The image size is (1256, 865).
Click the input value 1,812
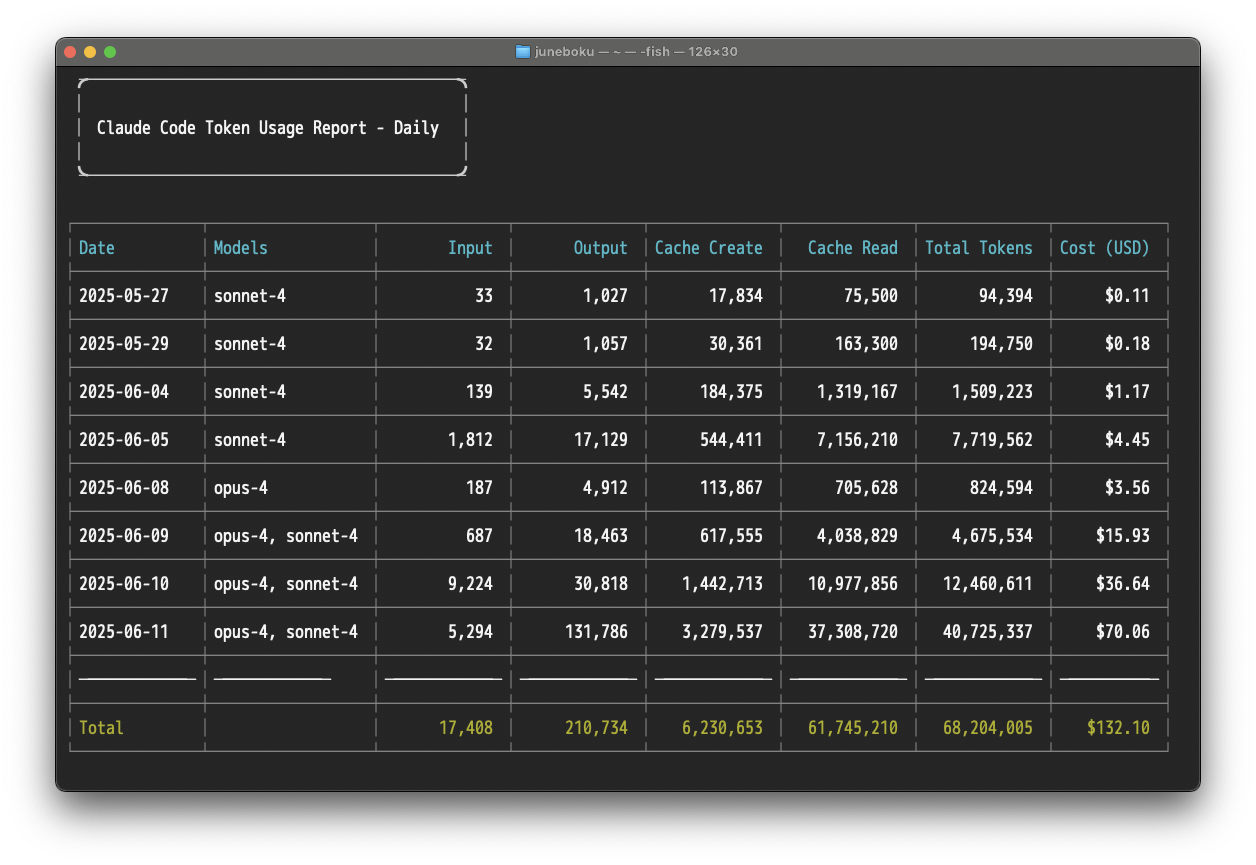[x=470, y=440]
